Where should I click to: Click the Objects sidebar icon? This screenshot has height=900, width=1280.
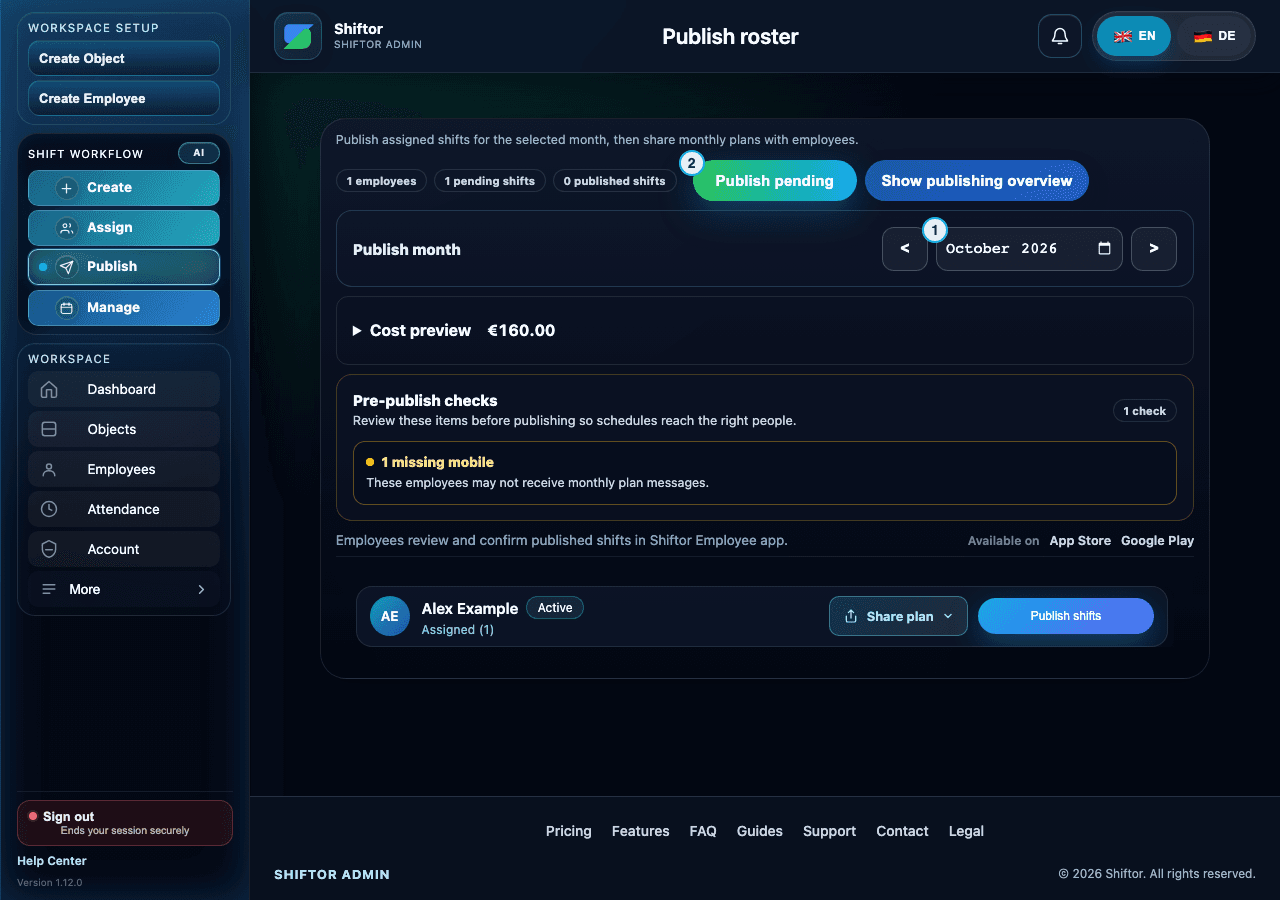coord(49,429)
